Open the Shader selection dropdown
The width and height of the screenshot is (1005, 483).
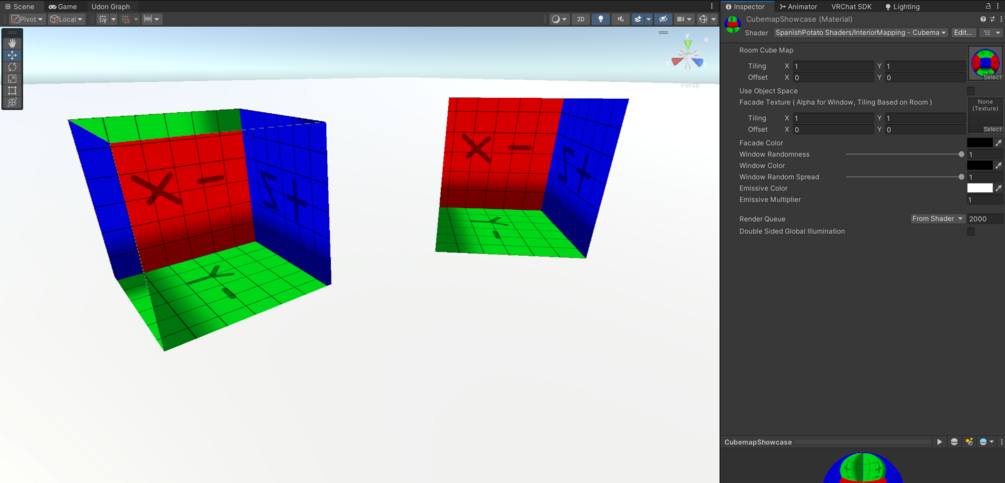[x=861, y=32]
